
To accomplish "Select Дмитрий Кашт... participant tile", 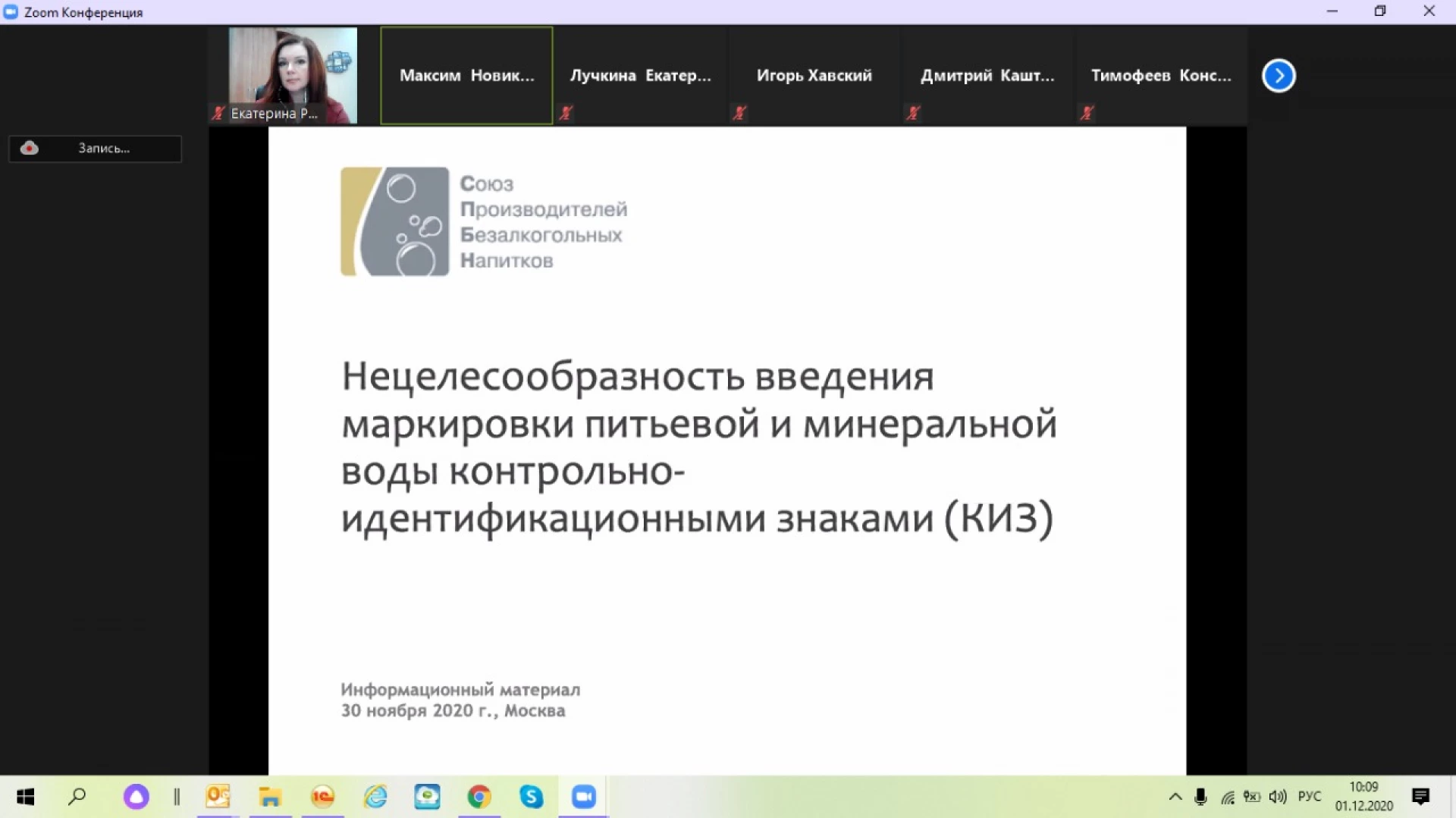I will coord(987,75).
